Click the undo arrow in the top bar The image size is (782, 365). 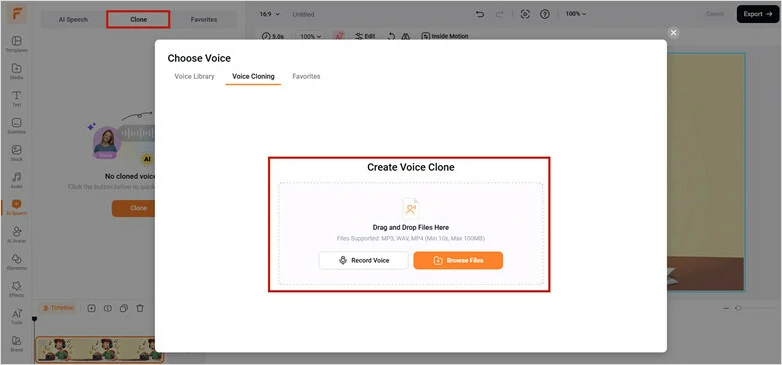pyautogui.click(x=480, y=14)
